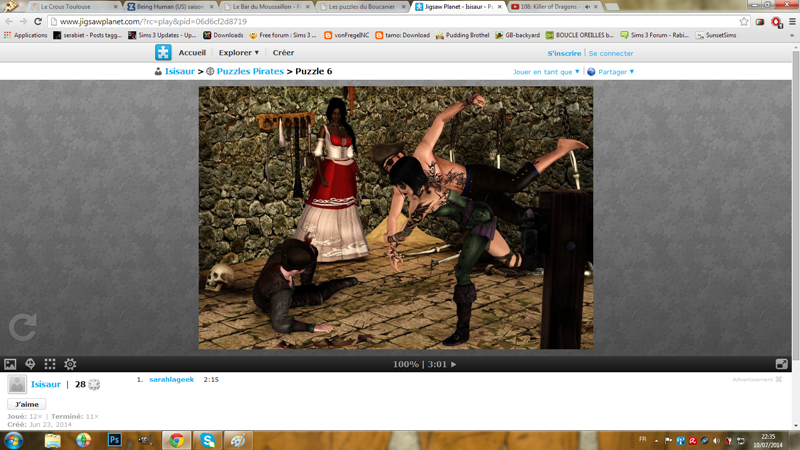Show hidden system tray icons arrow

656,441
